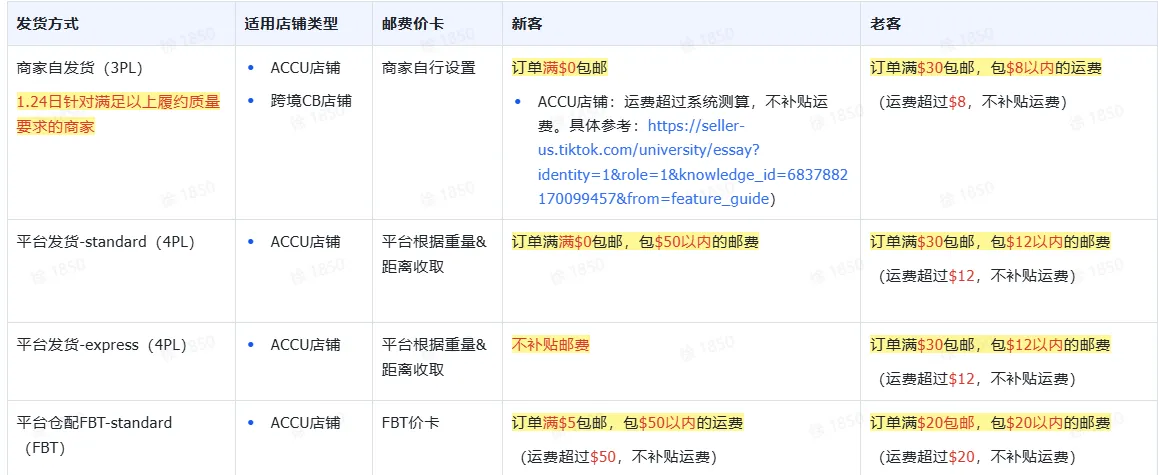
Task: Open the seller-us.tiktok.com university essay link
Action: click(x=692, y=163)
